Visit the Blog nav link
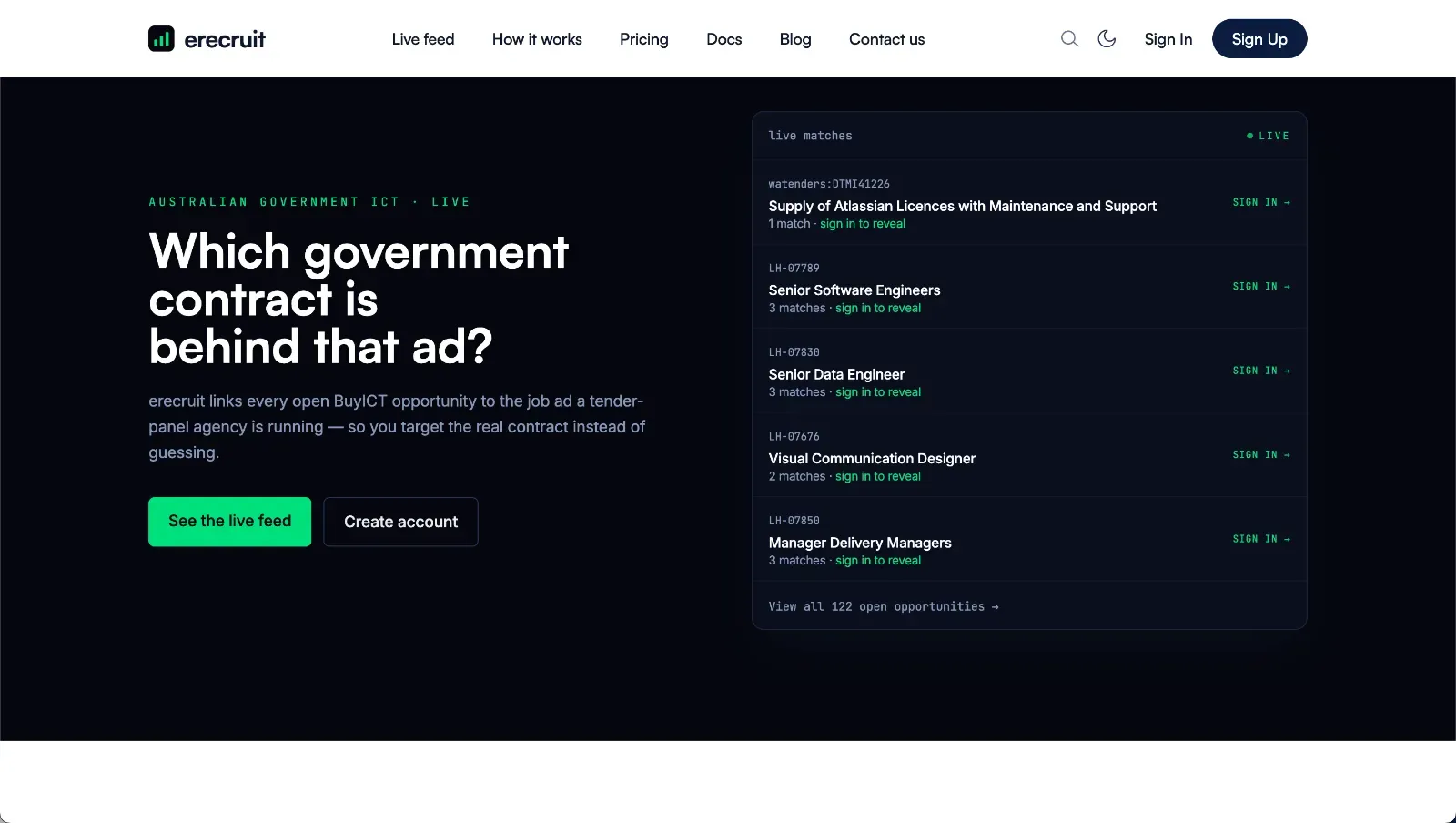Image resolution: width=1456 pixels, height=823 pixels. point(795,39)
